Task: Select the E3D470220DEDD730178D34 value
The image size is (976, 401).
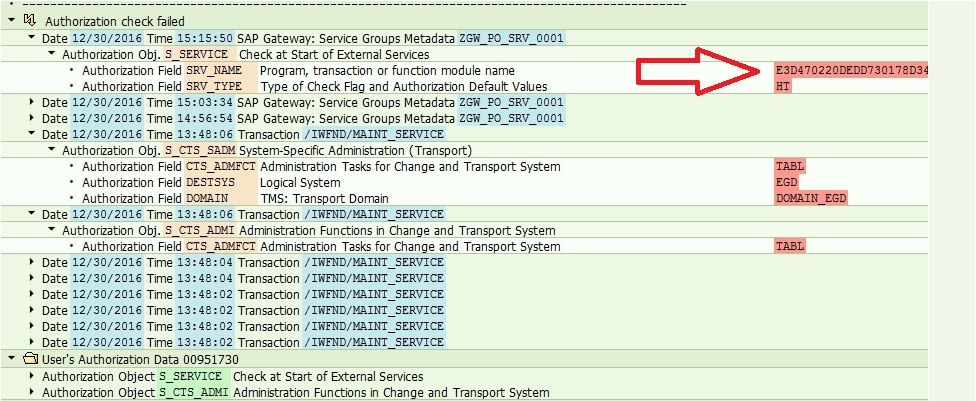Action: click(852, 70)
